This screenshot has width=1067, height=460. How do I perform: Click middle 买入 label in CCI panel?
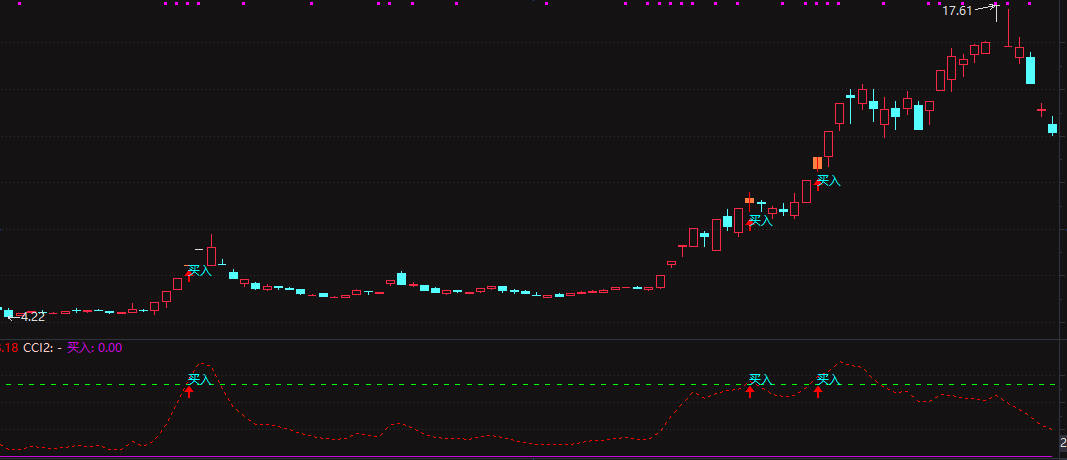(x=761, y=379)
